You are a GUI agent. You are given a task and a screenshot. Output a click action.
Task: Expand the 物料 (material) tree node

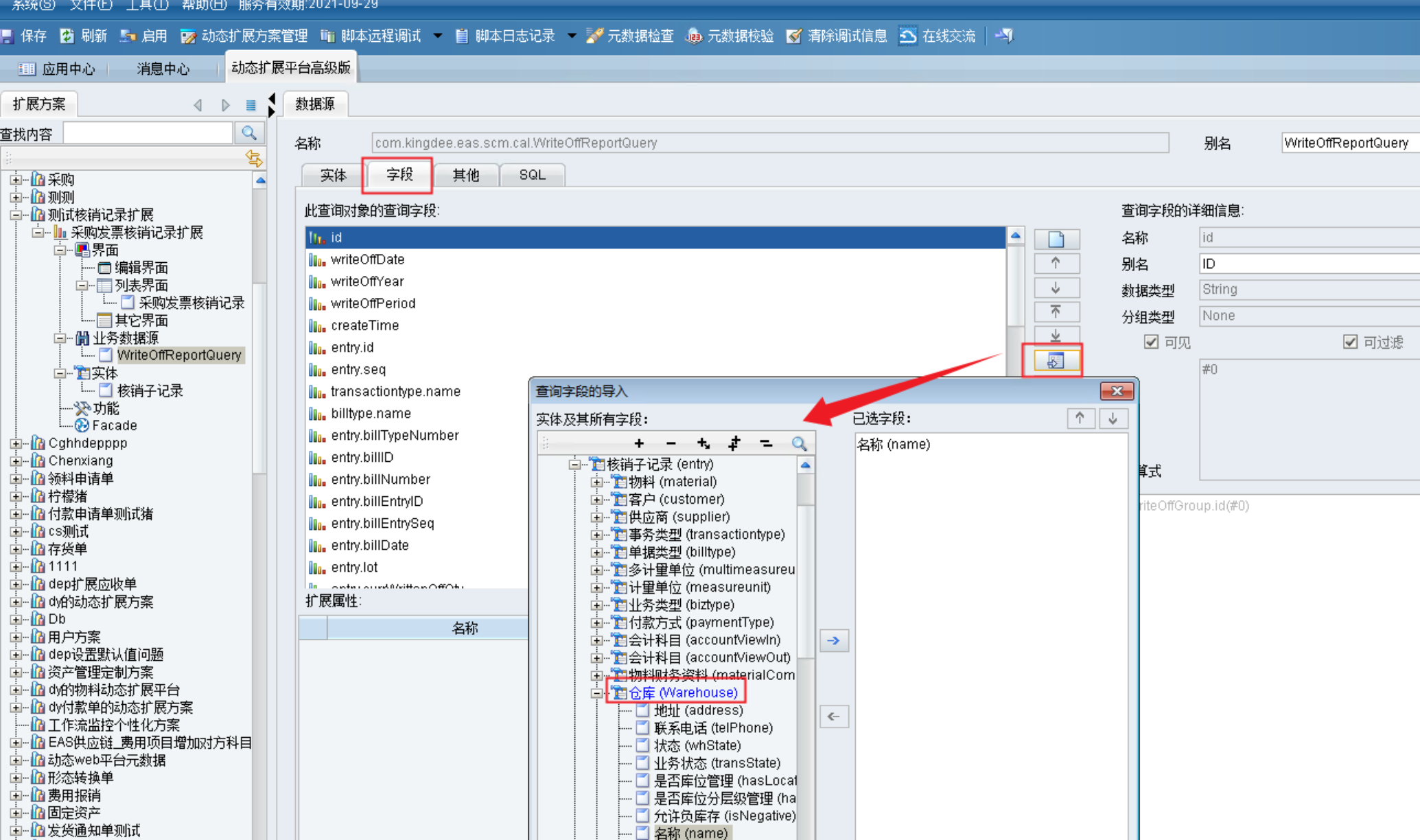point(596,482)
